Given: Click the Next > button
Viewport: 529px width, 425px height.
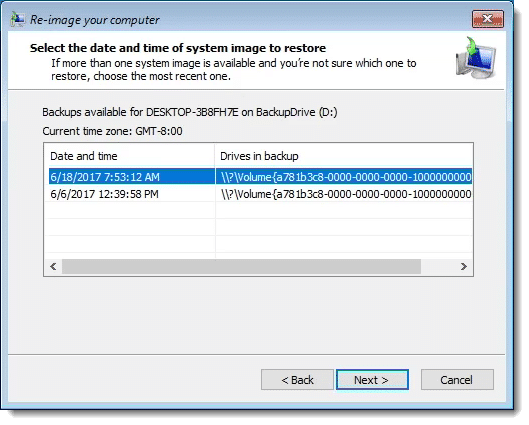Looking at the screenshot, I should 372,380.
